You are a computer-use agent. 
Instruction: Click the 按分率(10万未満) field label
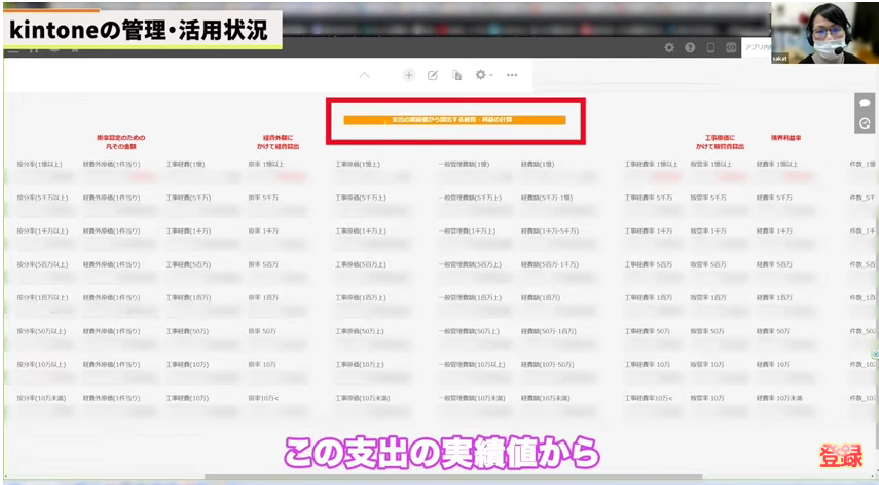41,398
